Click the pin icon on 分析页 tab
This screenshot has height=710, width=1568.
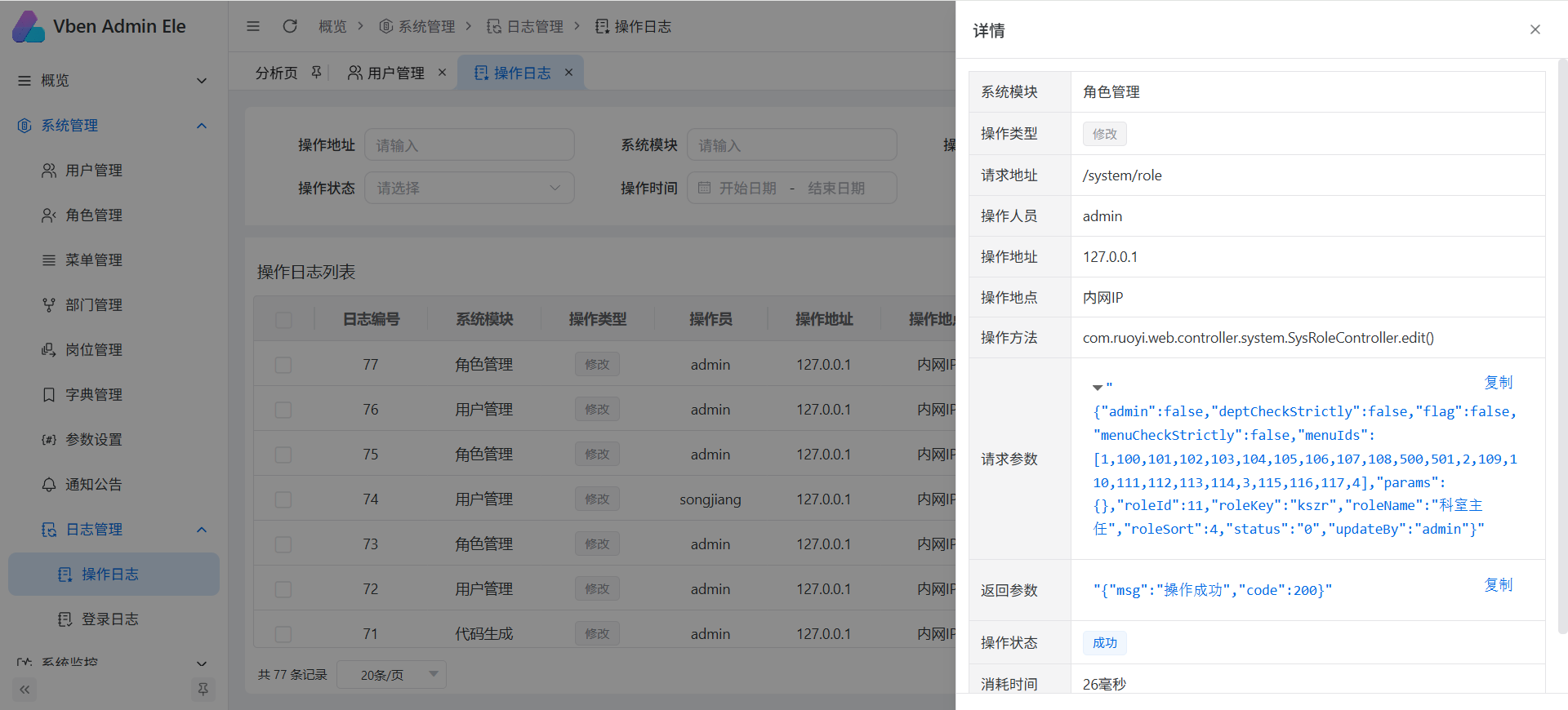click(x=316, y=73)
